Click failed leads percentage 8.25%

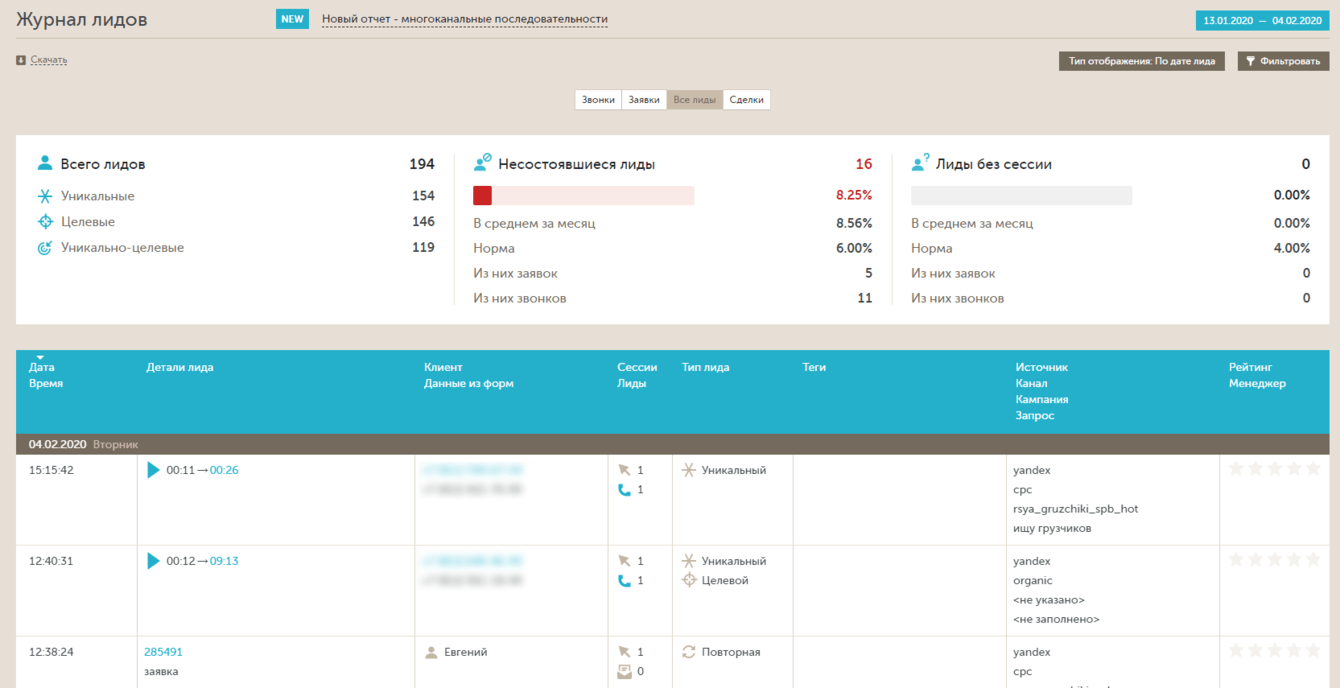tap(854, 195)
